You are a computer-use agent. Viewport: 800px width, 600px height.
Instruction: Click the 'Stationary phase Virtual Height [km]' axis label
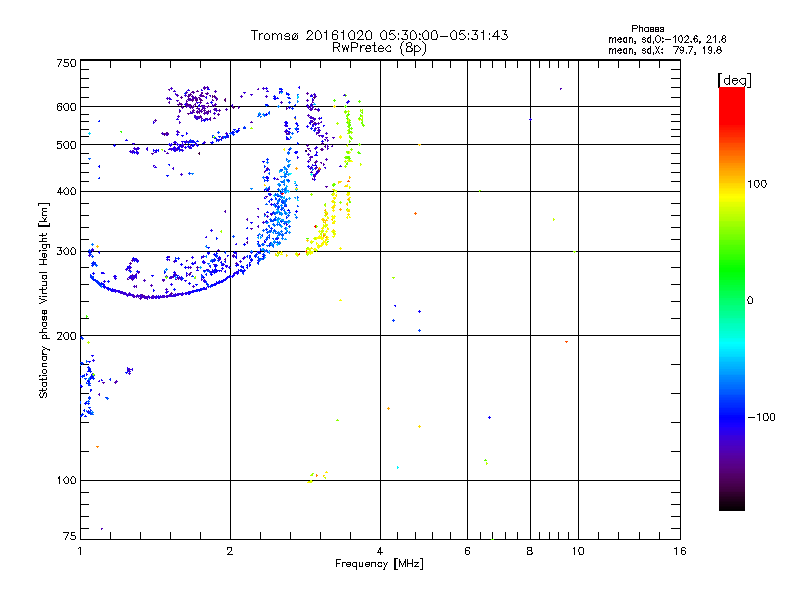43,300
